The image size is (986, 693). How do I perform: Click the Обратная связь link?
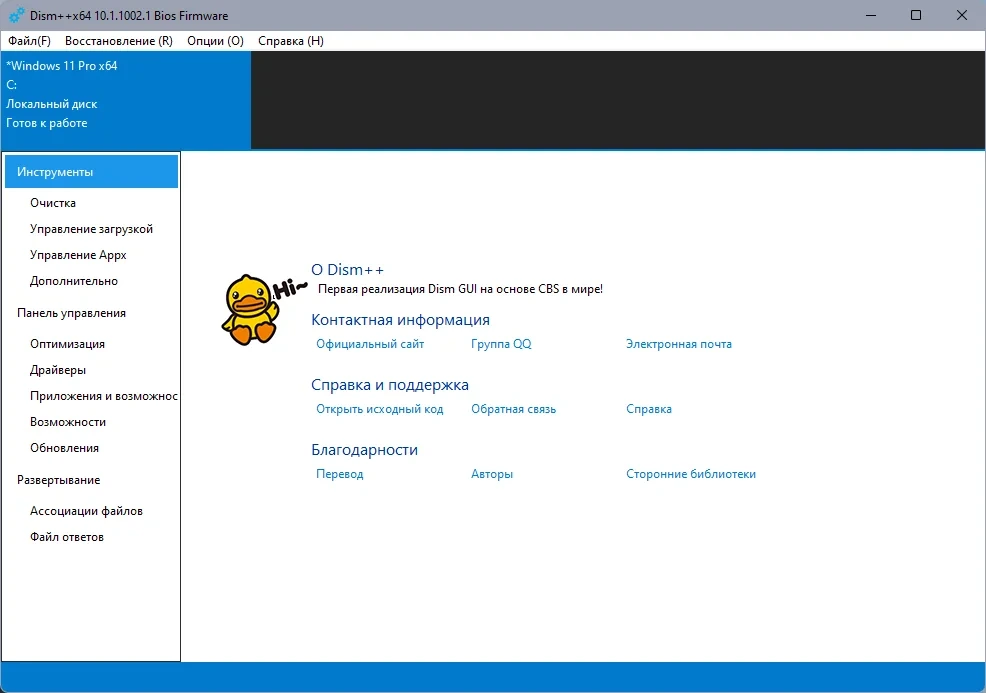(513, 409)
